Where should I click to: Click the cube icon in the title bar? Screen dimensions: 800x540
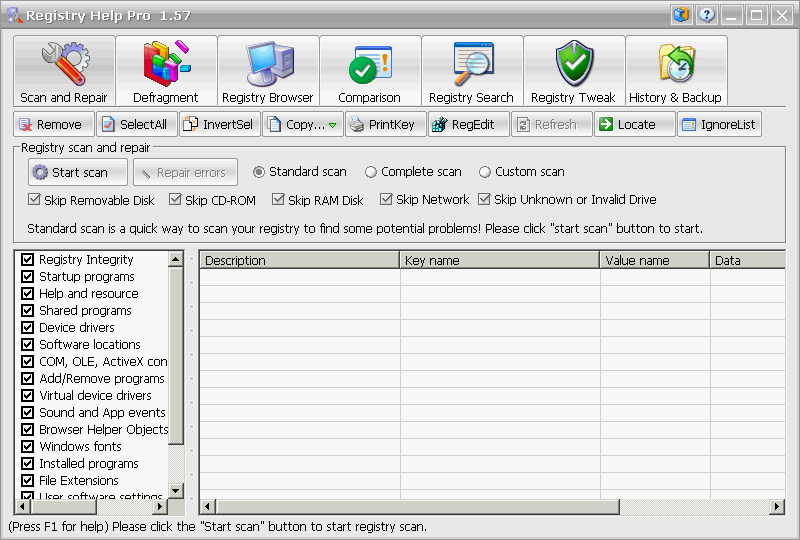tap(681, 15)
